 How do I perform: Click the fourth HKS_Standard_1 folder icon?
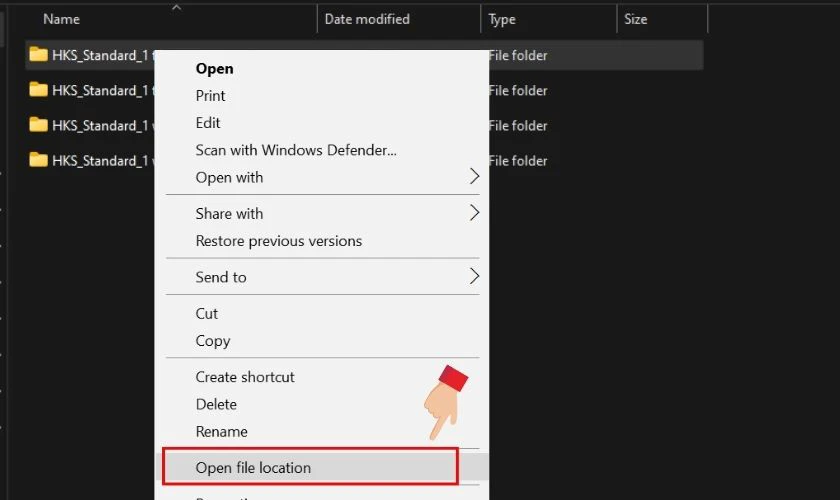[x=38, y=160]
